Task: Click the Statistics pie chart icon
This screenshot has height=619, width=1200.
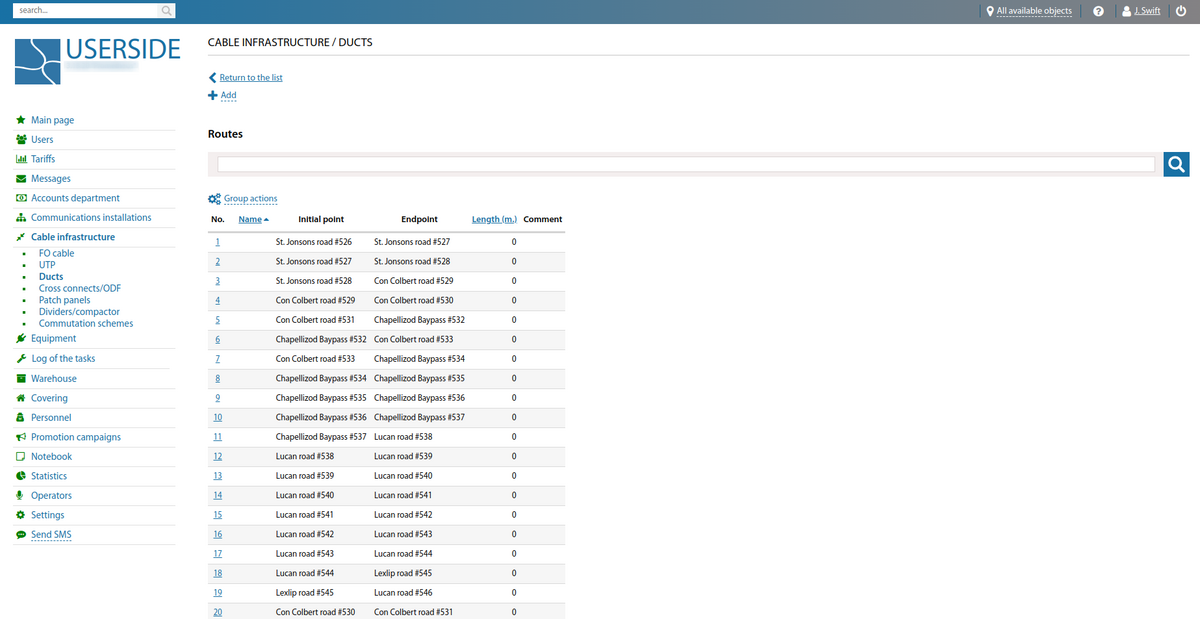Action: tap(21, 476)
